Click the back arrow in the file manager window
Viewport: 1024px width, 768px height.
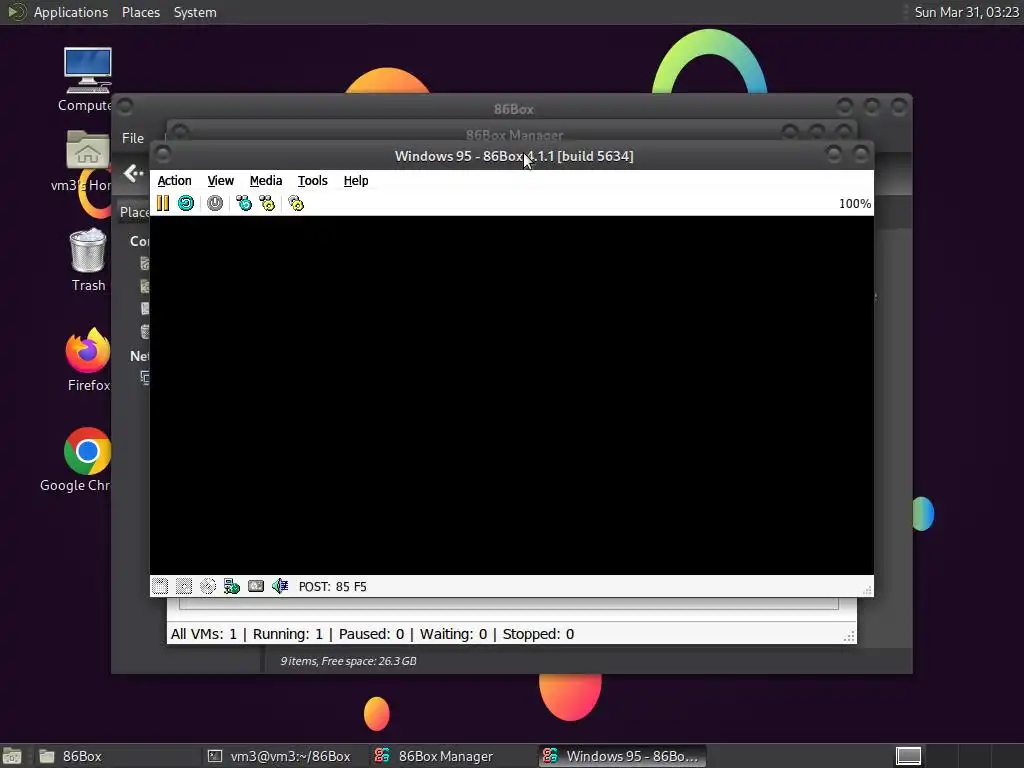pyautogui.click(x=133, y=173)
